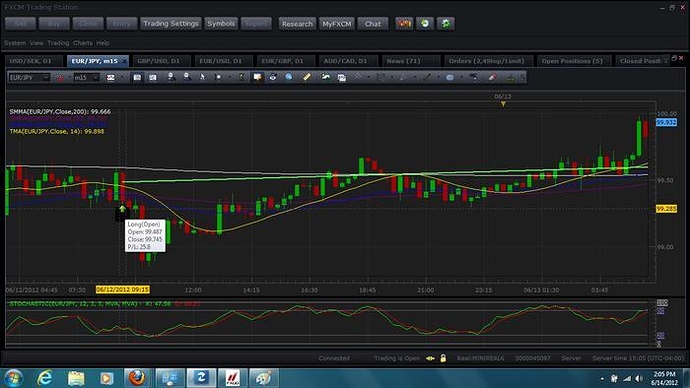Viewport: 690px width, 388px height.
Task: Open the System menu
Action: (15, 43)
